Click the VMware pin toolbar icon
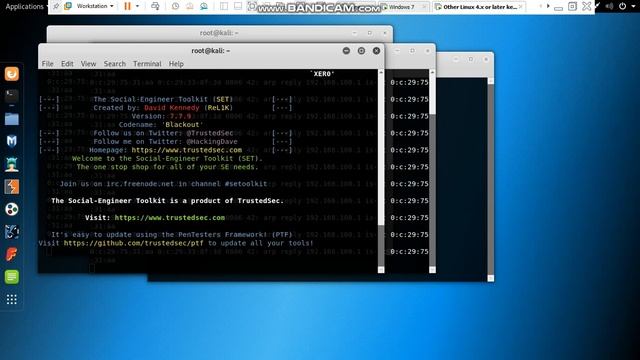The width and height of the screenshot is (640, 360). (x=56, y=6)
